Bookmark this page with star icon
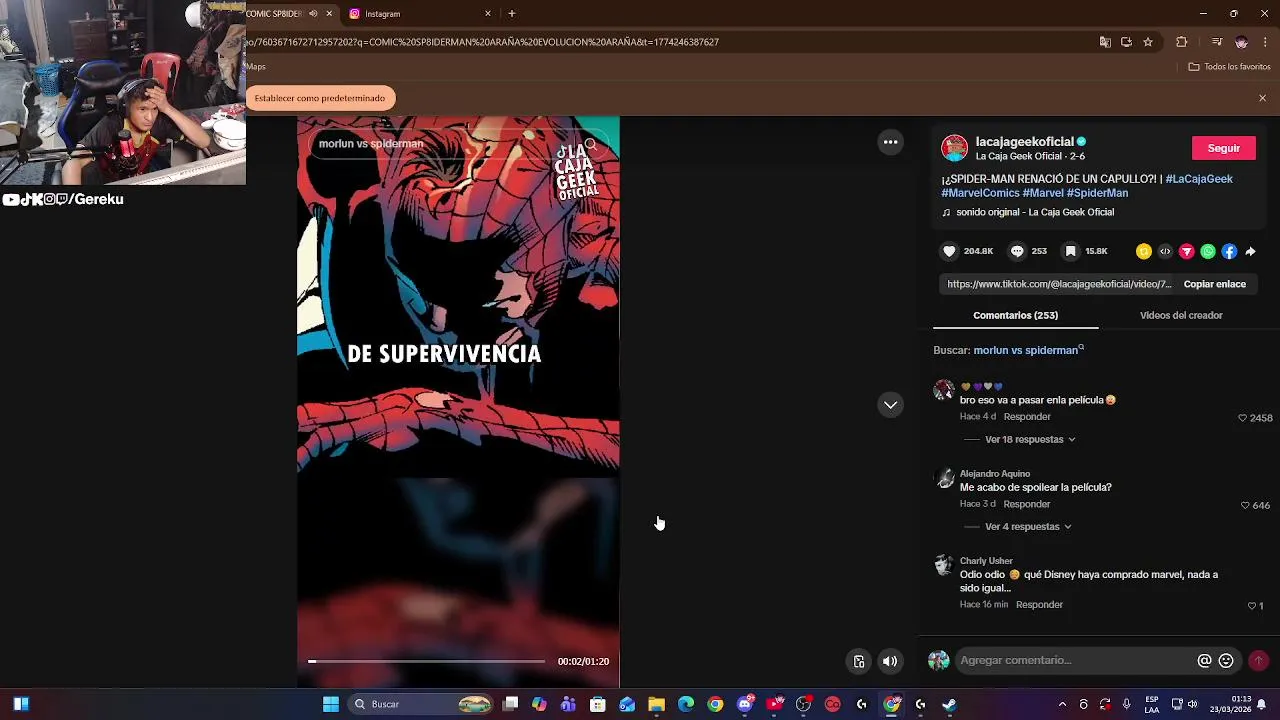This screenshot has width=1280, height=720. tap(1148, 42)
